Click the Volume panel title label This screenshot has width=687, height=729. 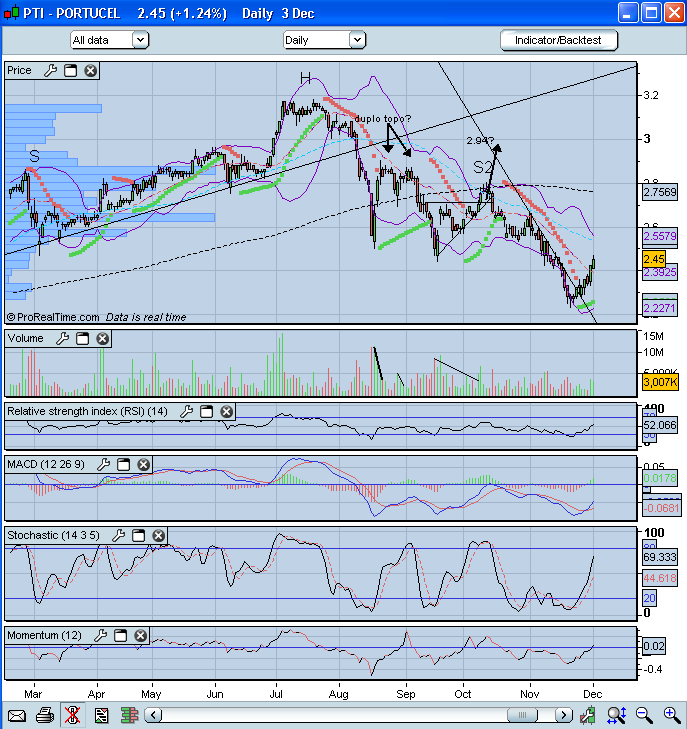26,338
